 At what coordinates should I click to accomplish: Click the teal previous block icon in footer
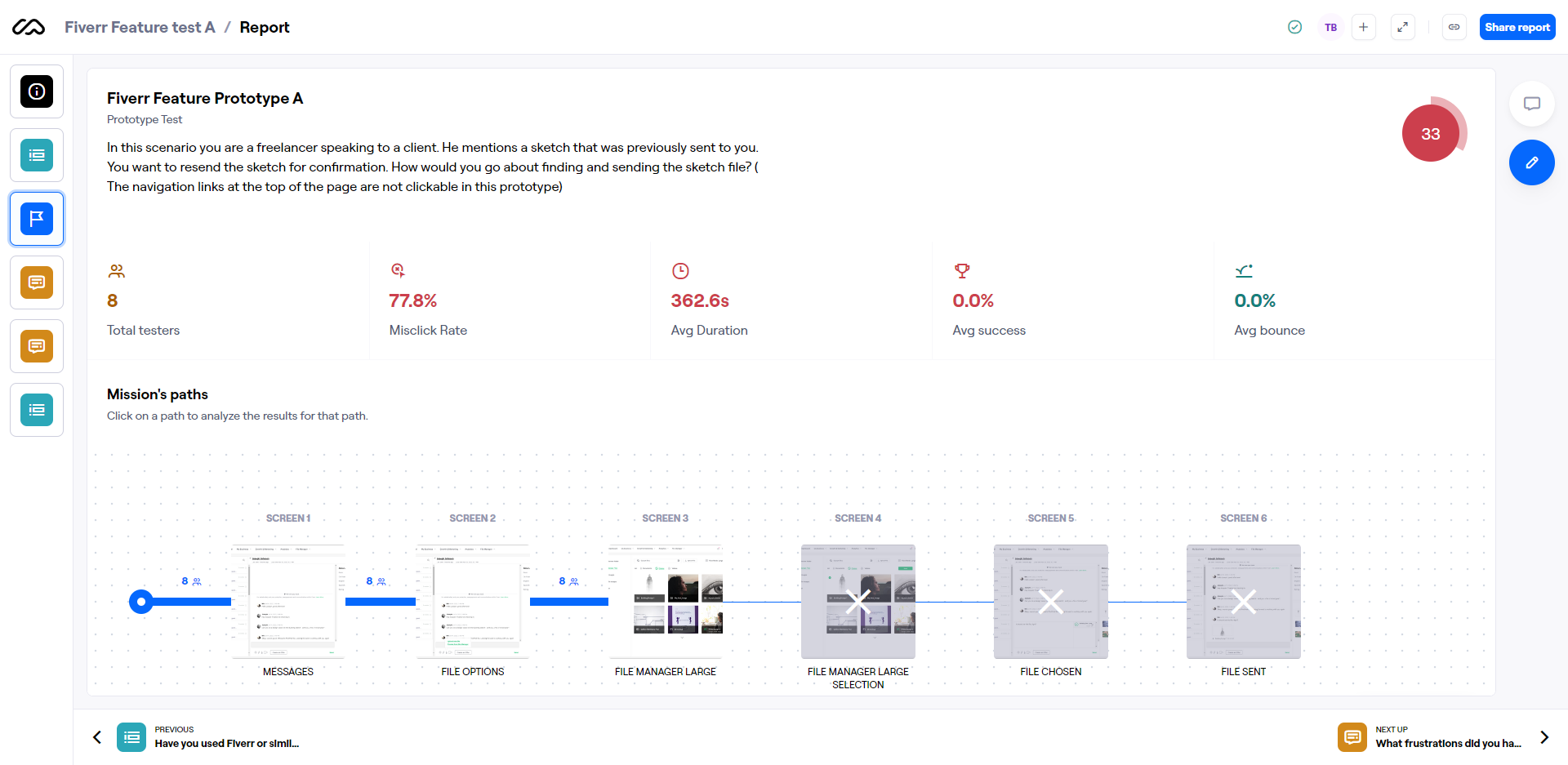pos(131,737)
